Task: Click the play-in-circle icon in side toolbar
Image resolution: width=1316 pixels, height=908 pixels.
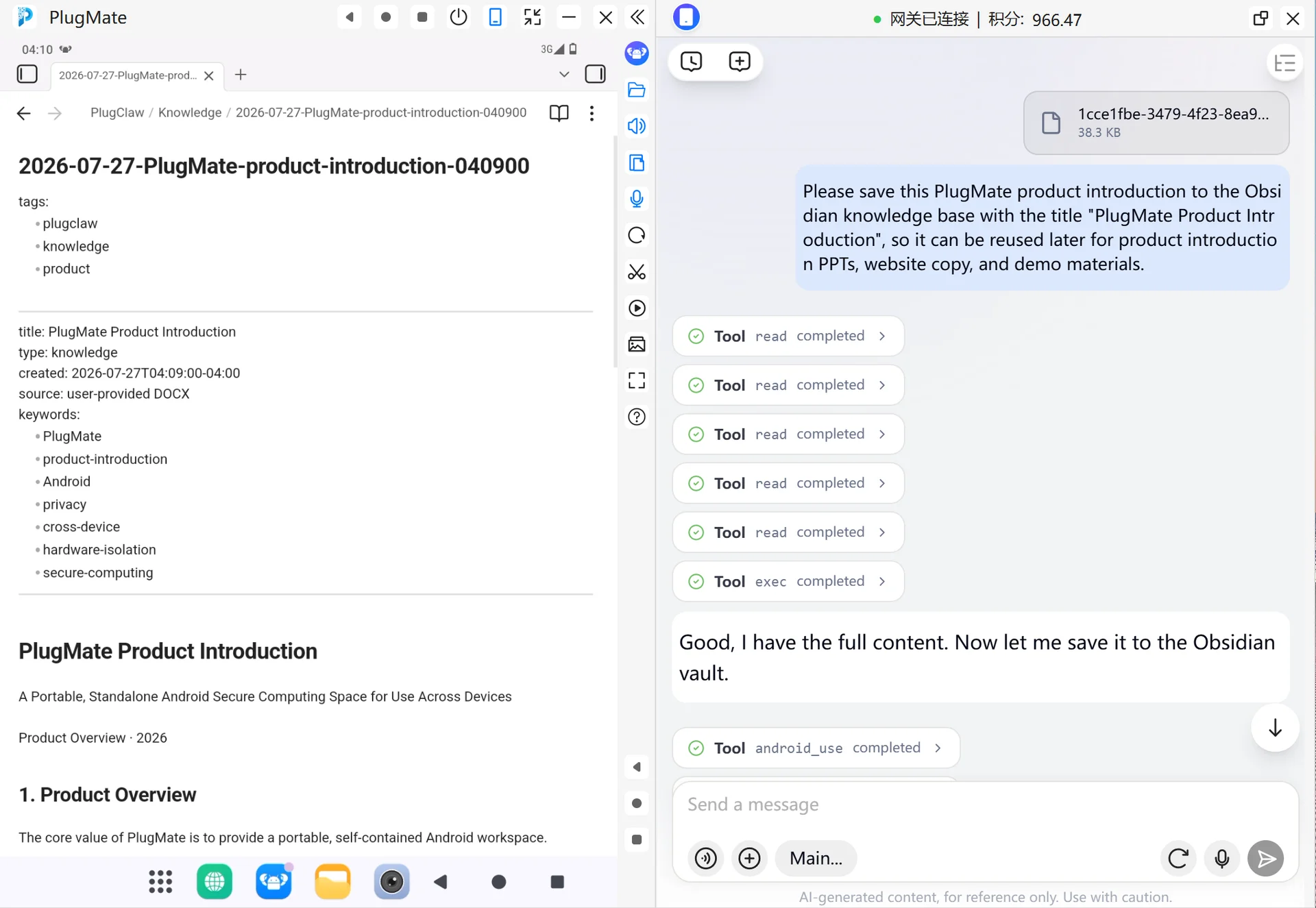Action: click(637, 308)
